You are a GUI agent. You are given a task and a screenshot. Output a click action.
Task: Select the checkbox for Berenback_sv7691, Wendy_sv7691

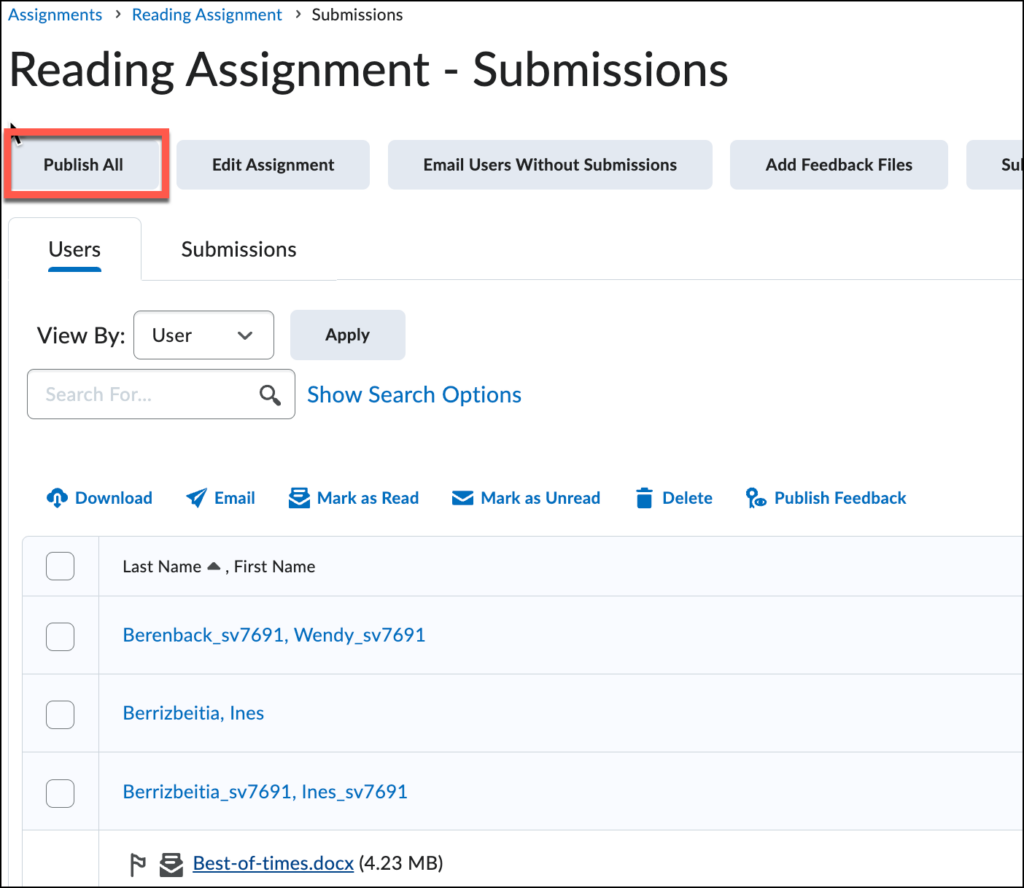pyautogui.click(x=60, y=636)
